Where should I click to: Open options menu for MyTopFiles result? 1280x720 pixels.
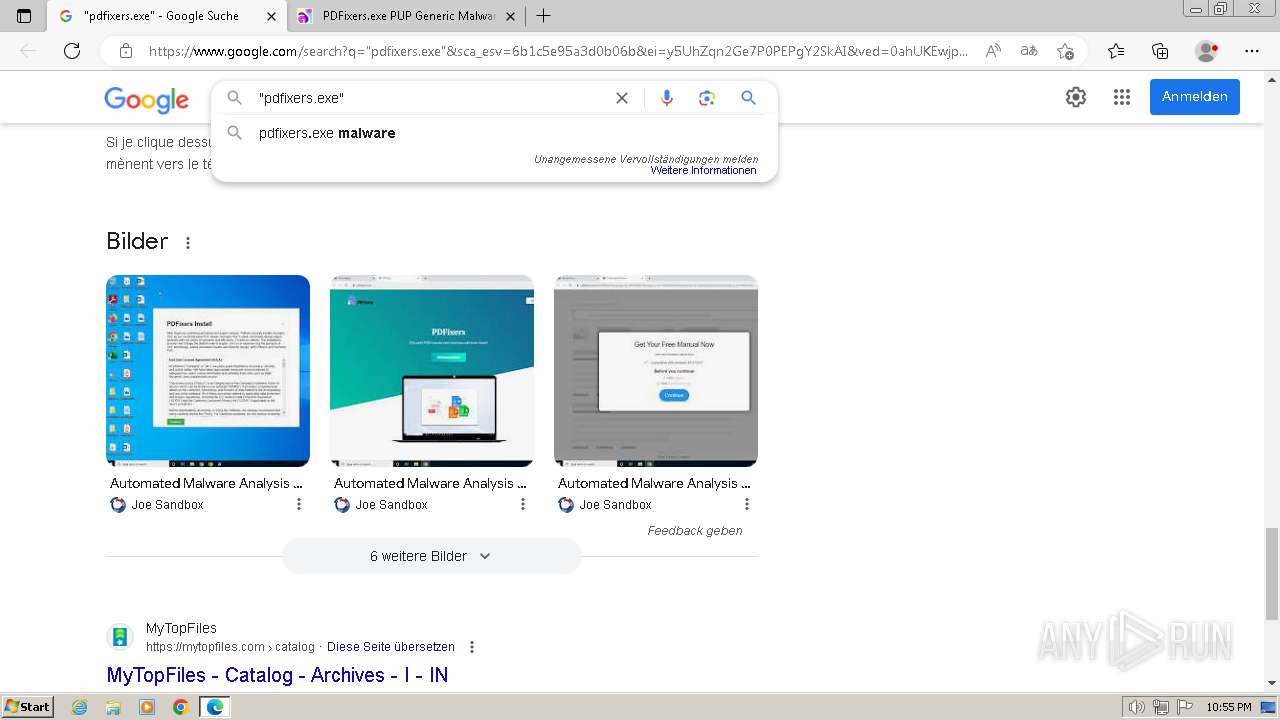(472, 647)
